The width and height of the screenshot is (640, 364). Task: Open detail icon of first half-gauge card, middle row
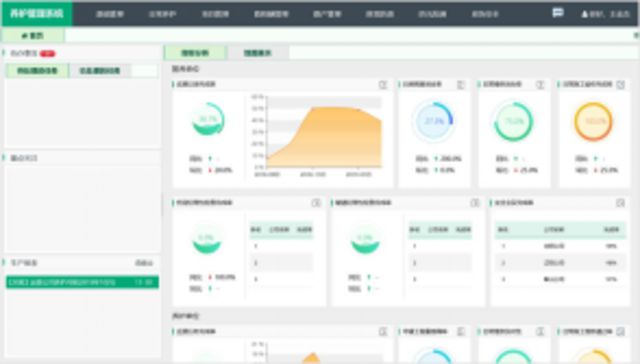(316, 203)
